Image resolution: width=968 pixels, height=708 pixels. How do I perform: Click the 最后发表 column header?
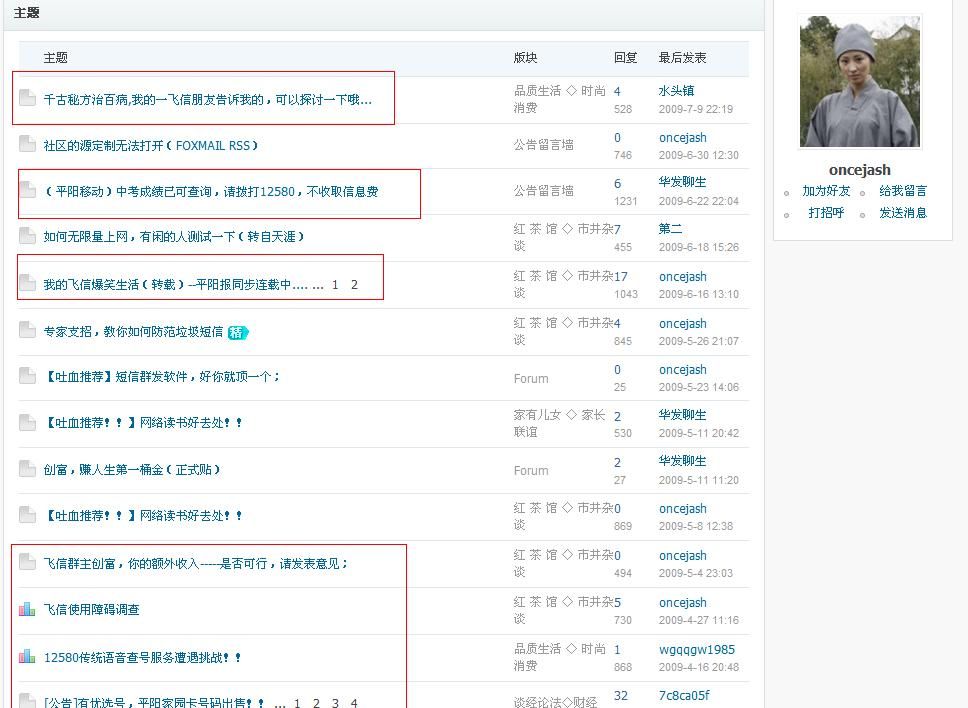tap(682, 57)
